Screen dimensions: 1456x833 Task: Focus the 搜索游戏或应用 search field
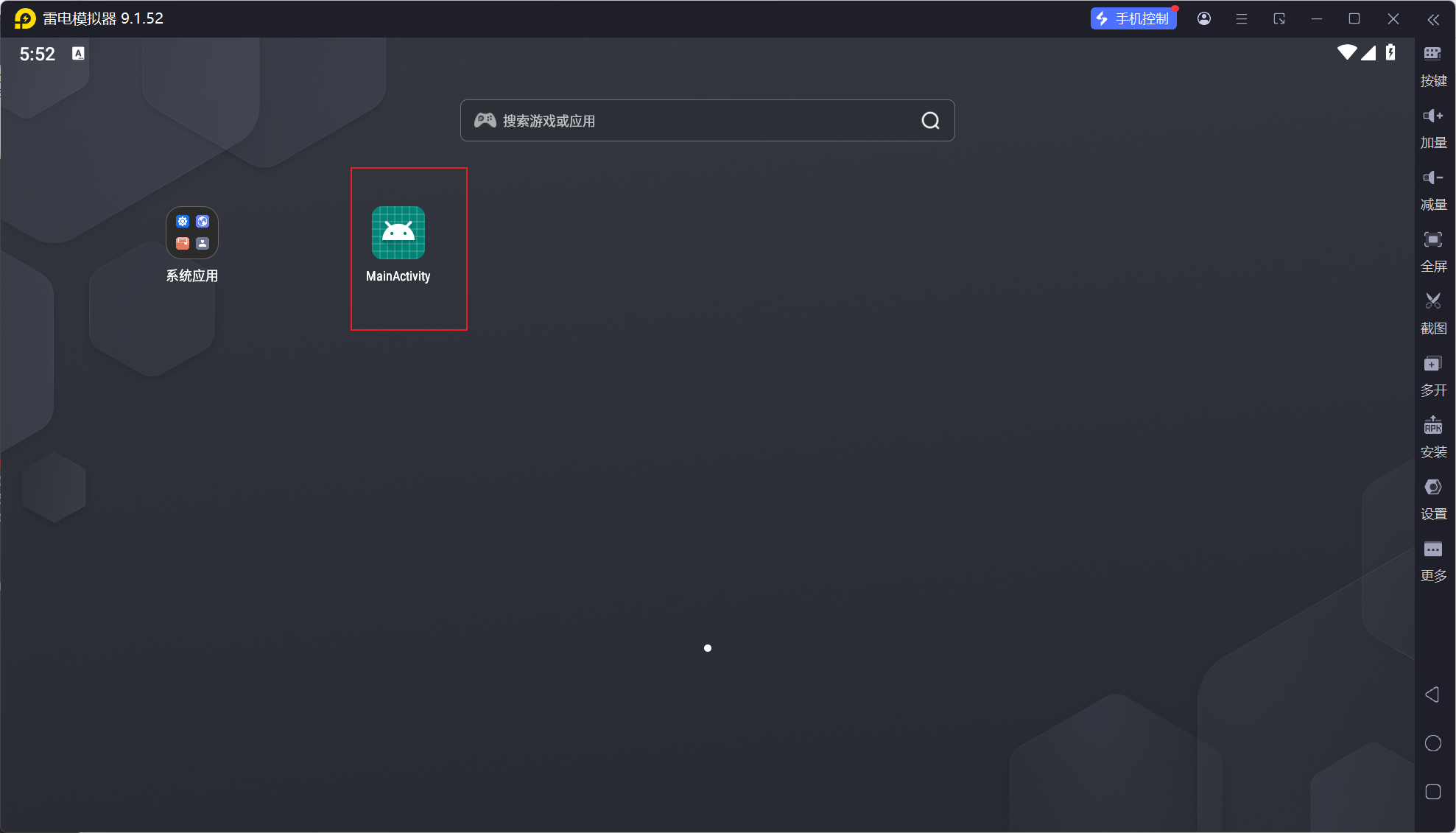(707, 121)
